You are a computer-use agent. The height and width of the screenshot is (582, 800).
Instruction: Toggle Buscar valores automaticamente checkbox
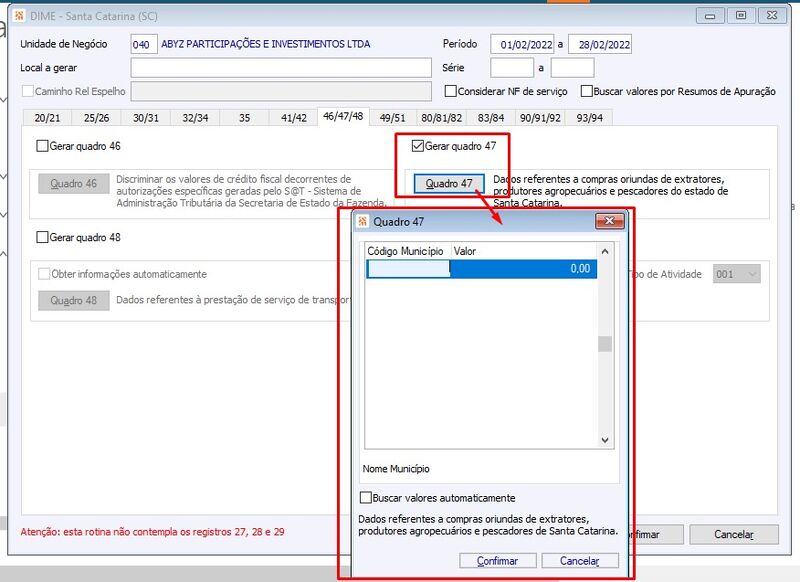[x=366, y=498]
